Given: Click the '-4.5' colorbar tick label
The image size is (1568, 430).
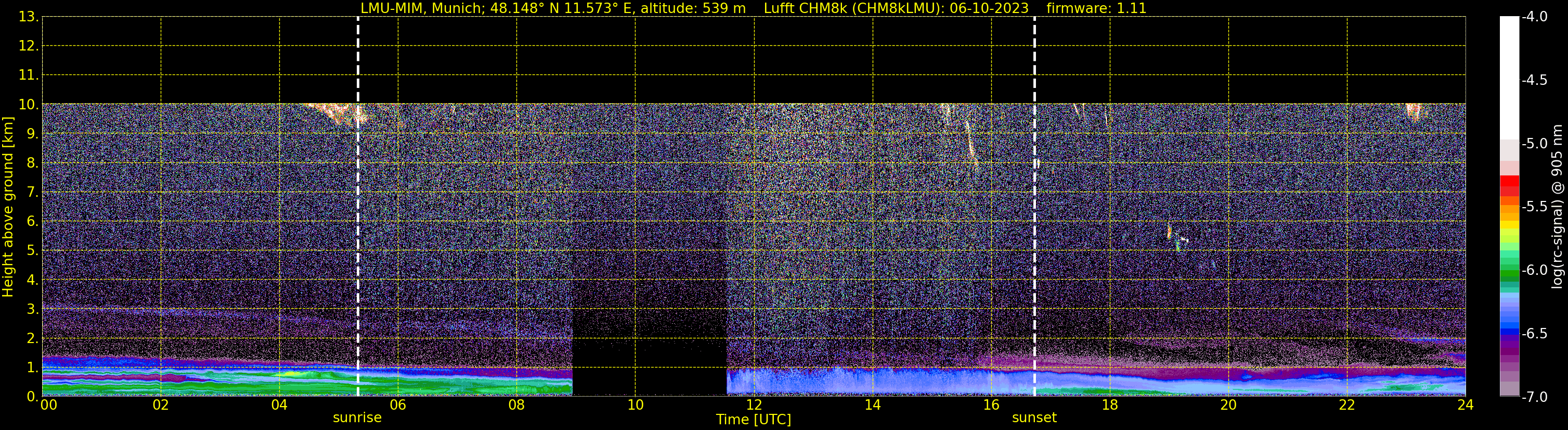Looking at the screenshot, I should (x=1534, y=80).
